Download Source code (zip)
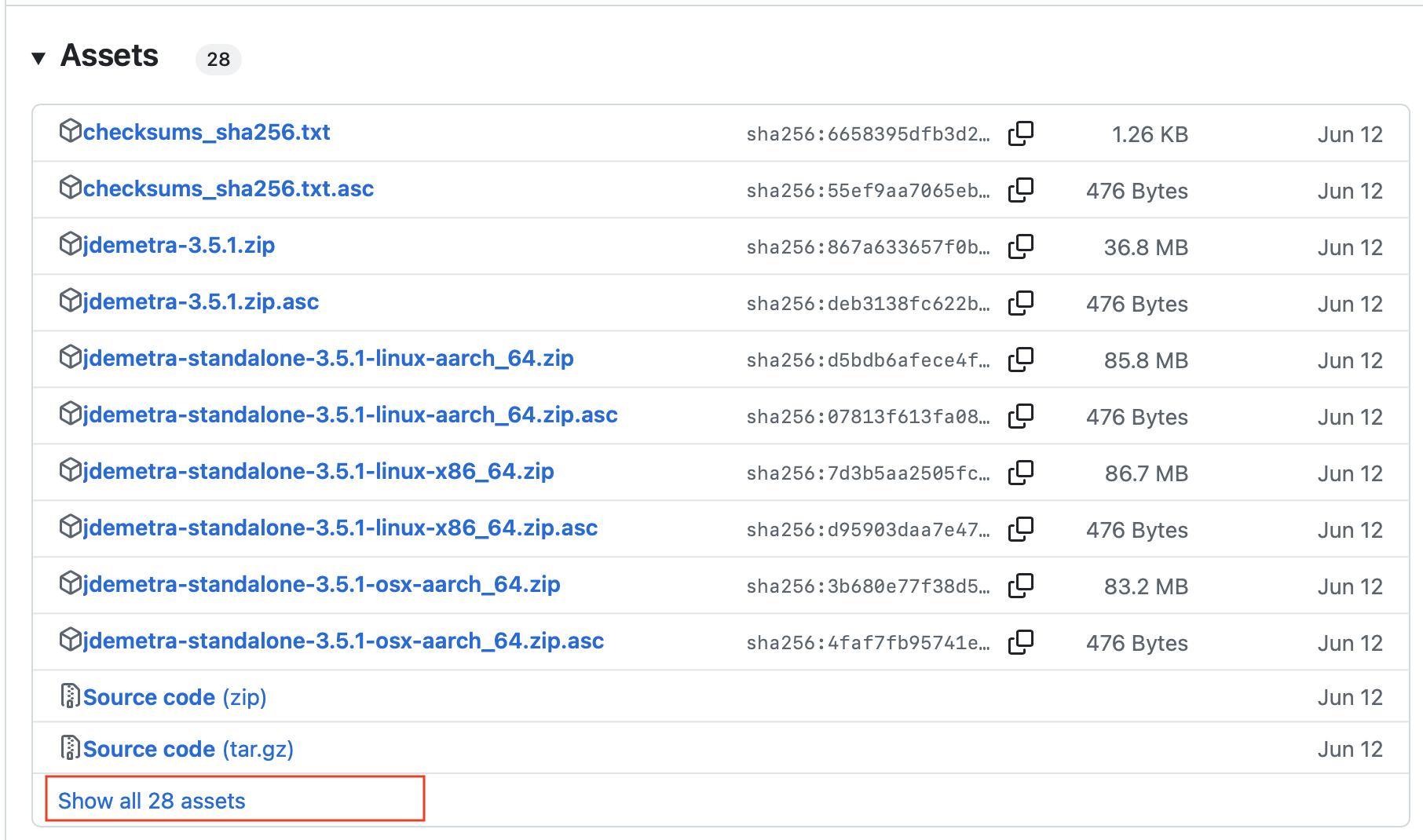The image size is (1423, 840). (174, 697)
